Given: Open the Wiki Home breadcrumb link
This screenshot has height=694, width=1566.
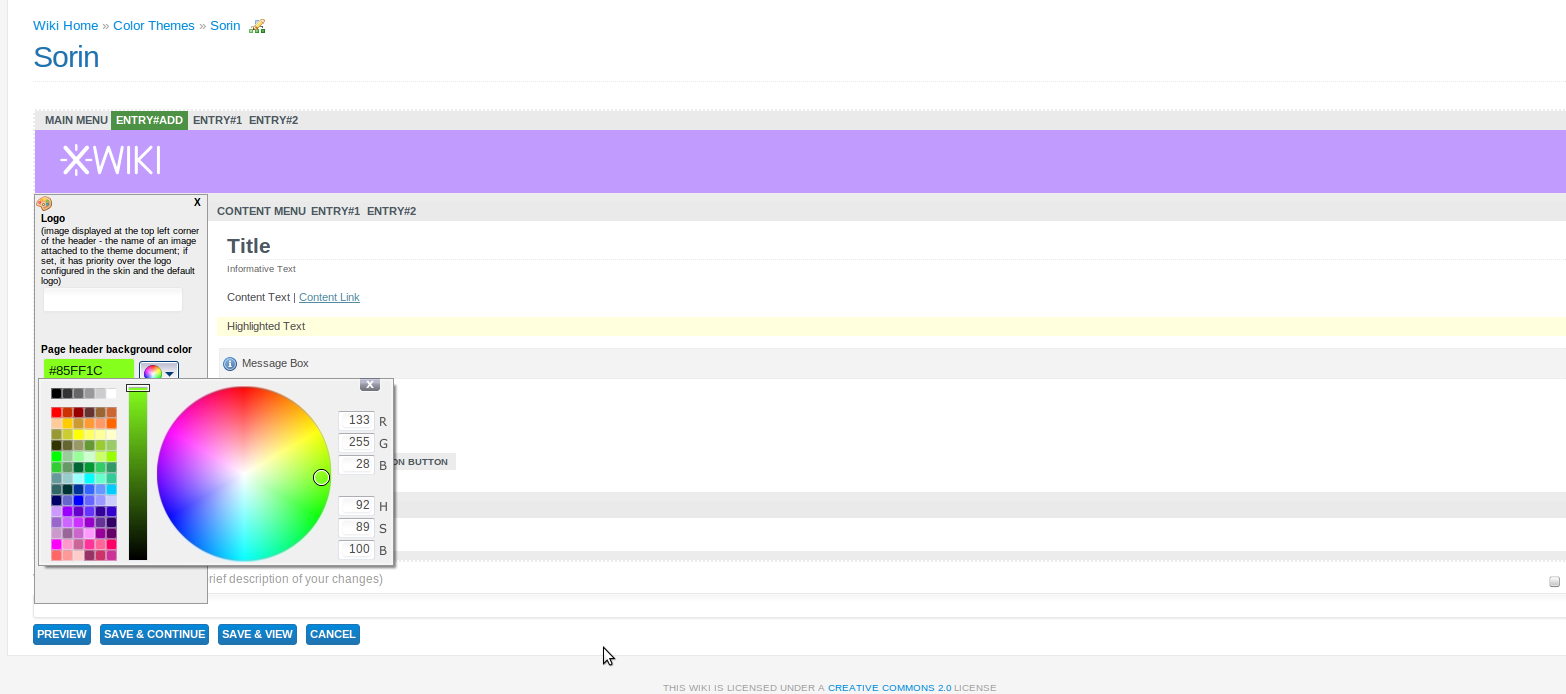Looking at the screenshot, I should point(65,25).
